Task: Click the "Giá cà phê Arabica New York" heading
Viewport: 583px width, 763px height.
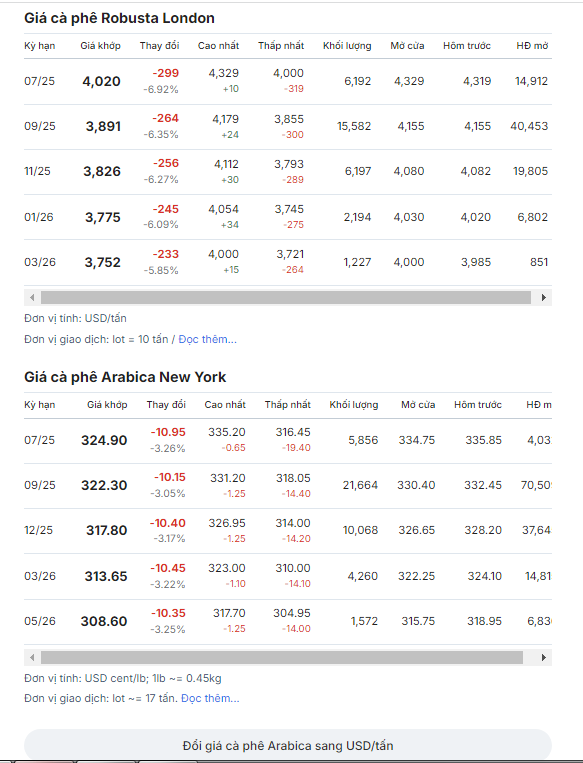Action: [x=125, y=377]
